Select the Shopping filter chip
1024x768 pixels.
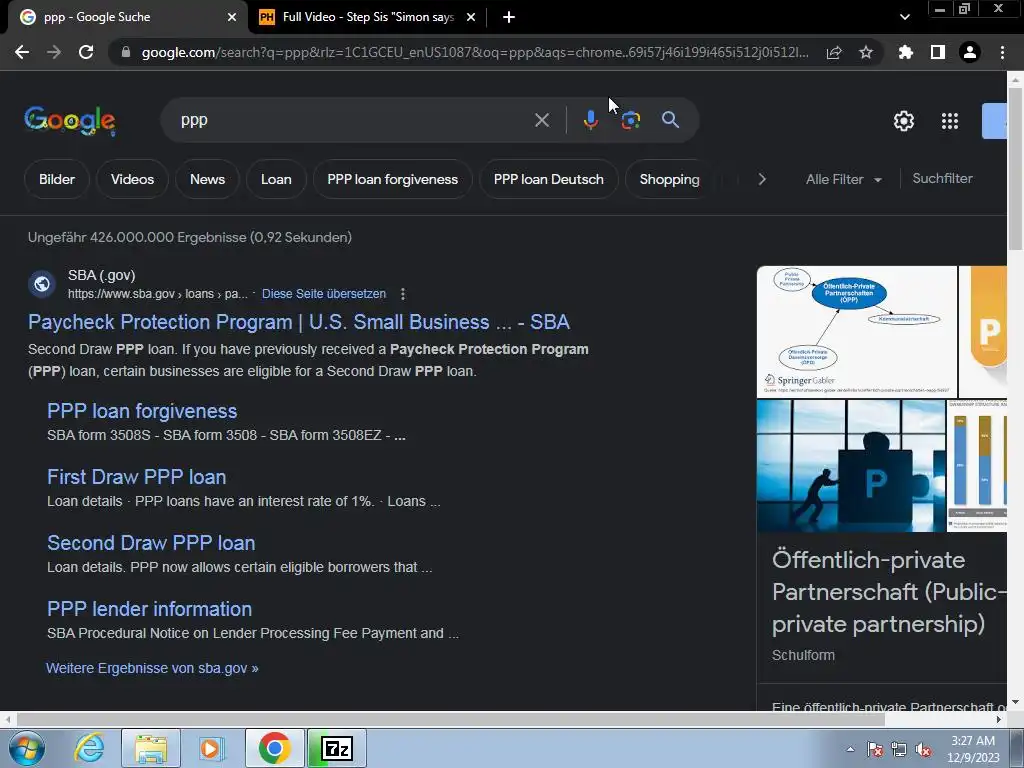tap(669, 179)
